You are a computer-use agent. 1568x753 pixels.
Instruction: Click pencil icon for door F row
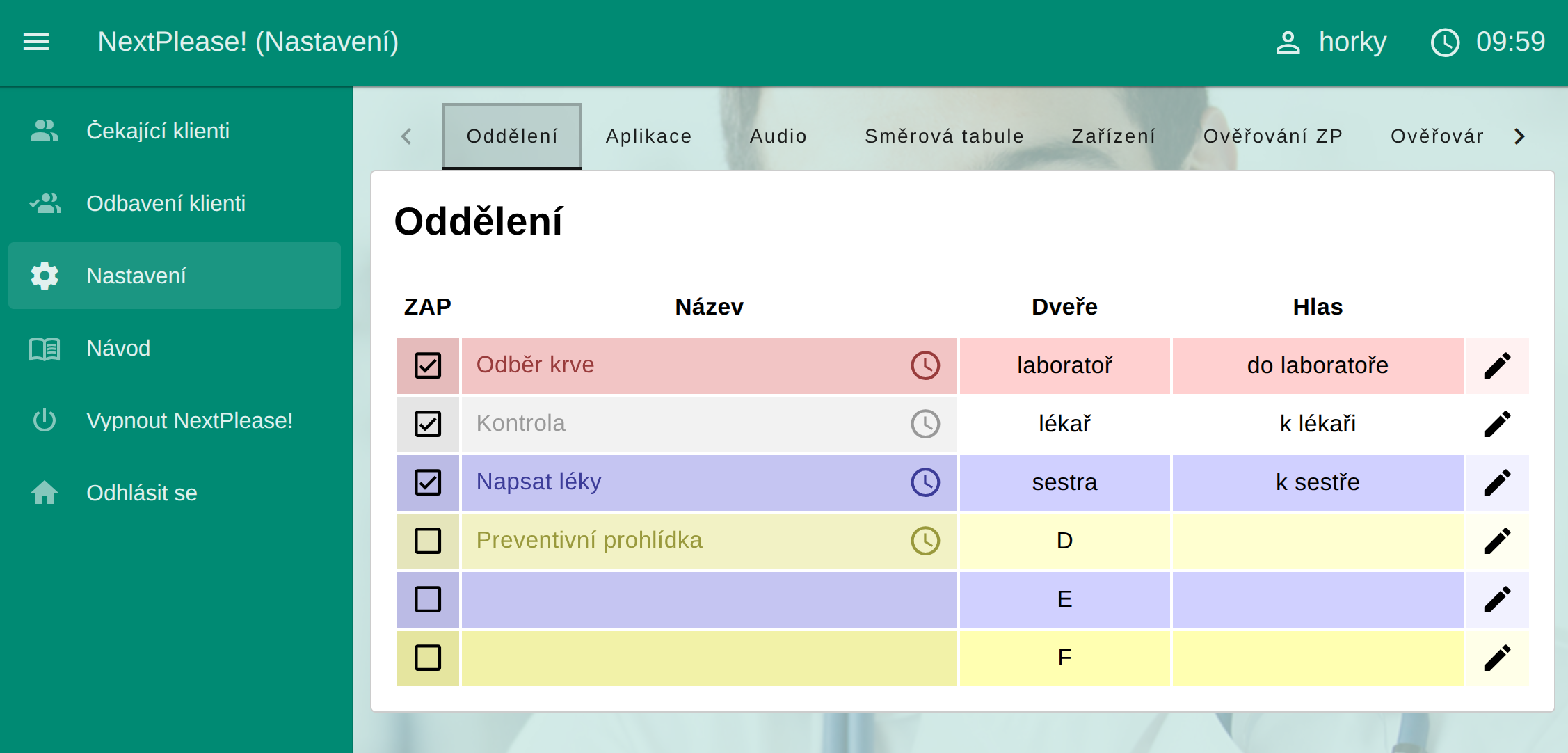pyautogui.click(x=1497, y=658)
